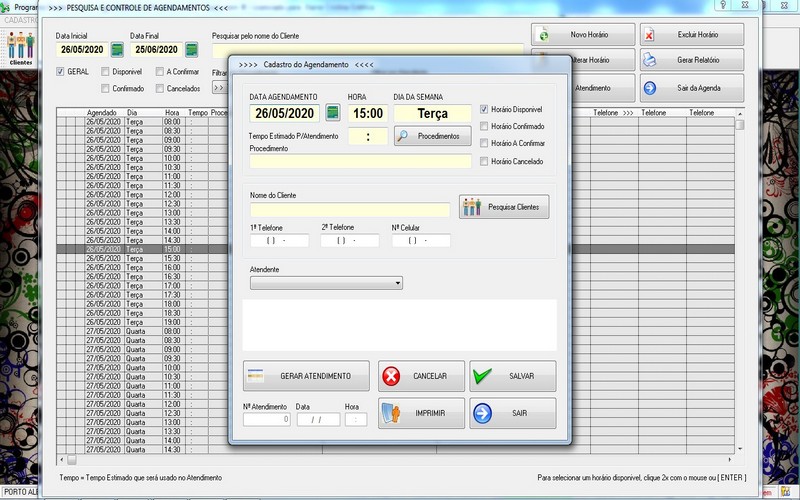
Task: Click the Procedimentos magnifier button
Action: [x=432, y=136]
